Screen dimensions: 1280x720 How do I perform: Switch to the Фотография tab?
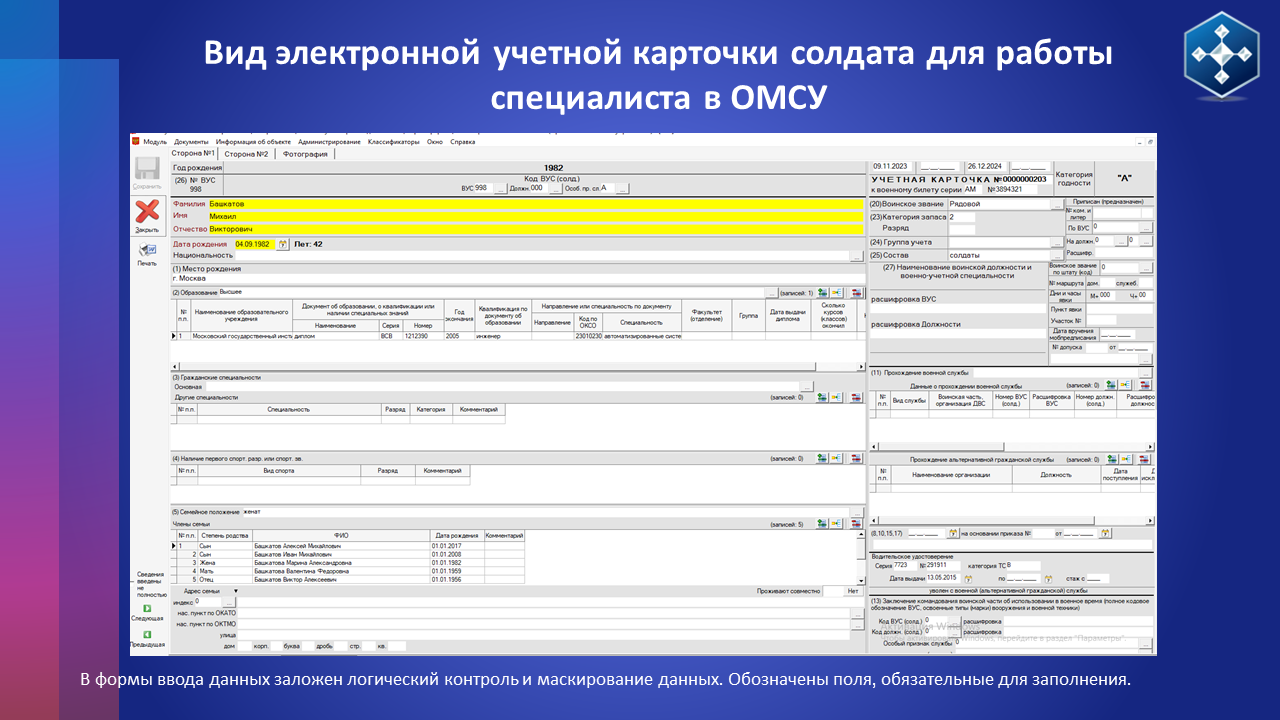305,154
